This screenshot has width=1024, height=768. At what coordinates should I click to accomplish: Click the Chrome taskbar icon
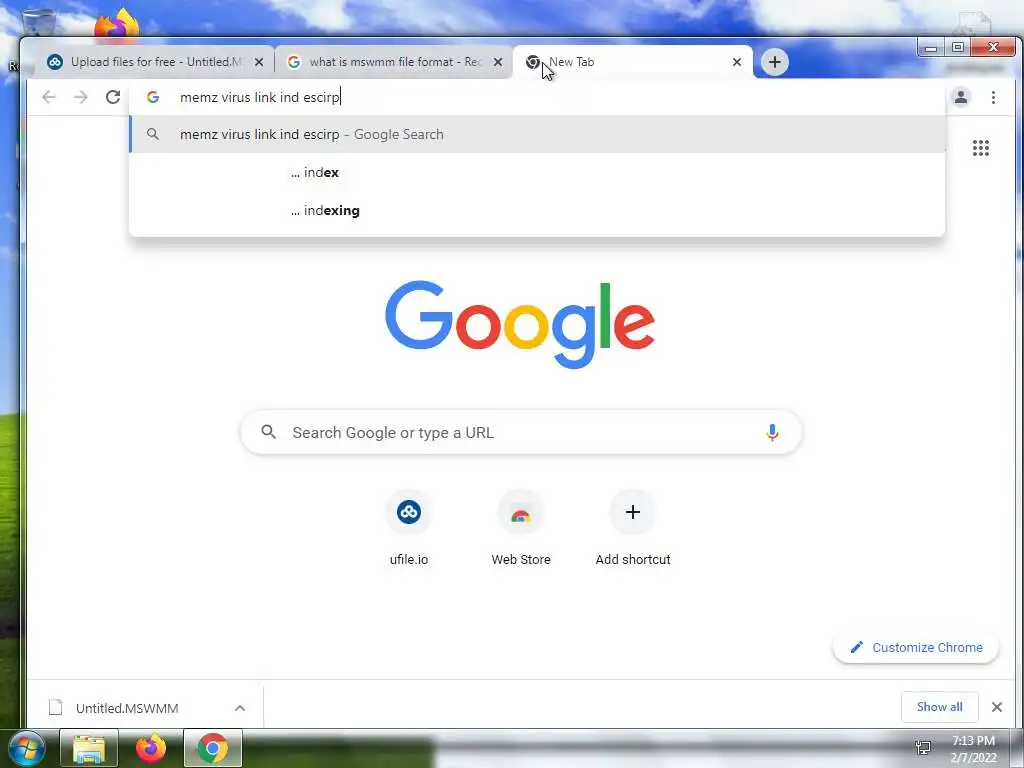(213, 748)
